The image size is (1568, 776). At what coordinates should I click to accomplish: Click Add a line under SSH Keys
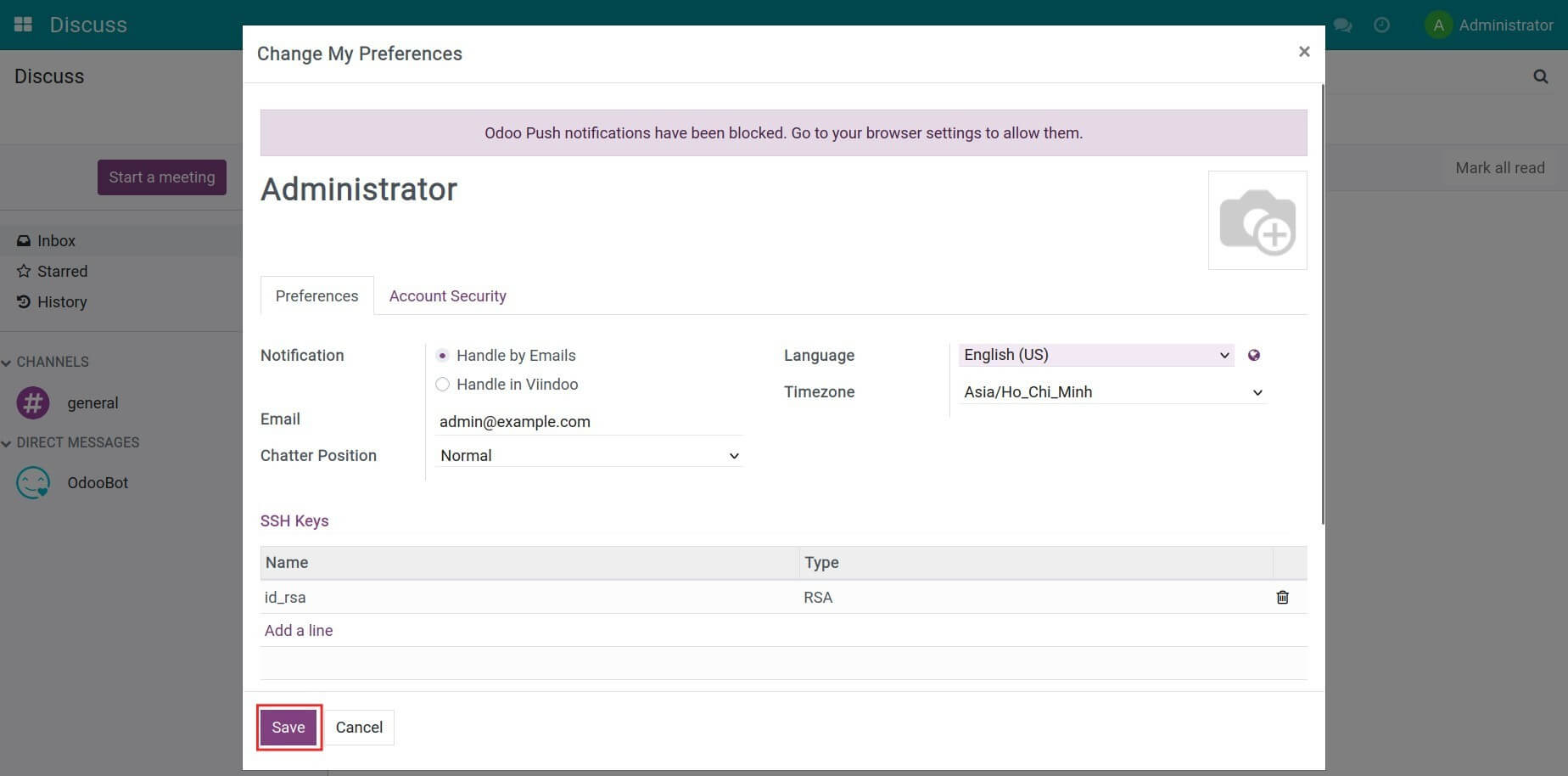click(x=298, y=630)
